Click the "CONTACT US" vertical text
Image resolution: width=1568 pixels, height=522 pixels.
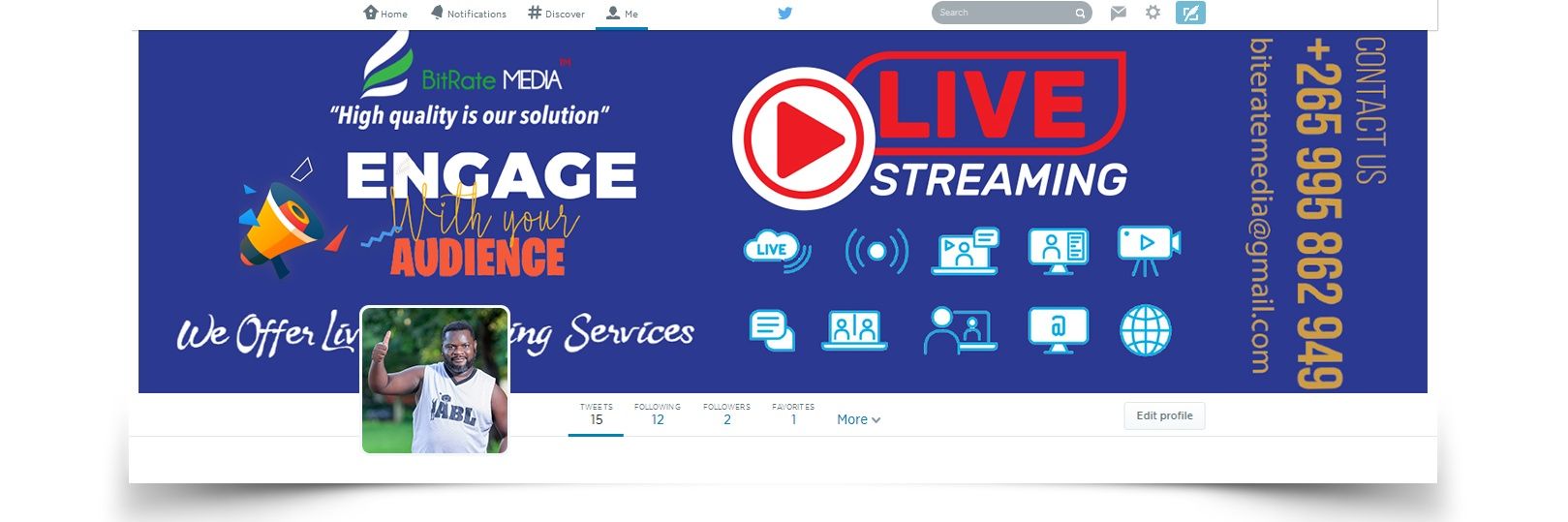point(1370,110)
